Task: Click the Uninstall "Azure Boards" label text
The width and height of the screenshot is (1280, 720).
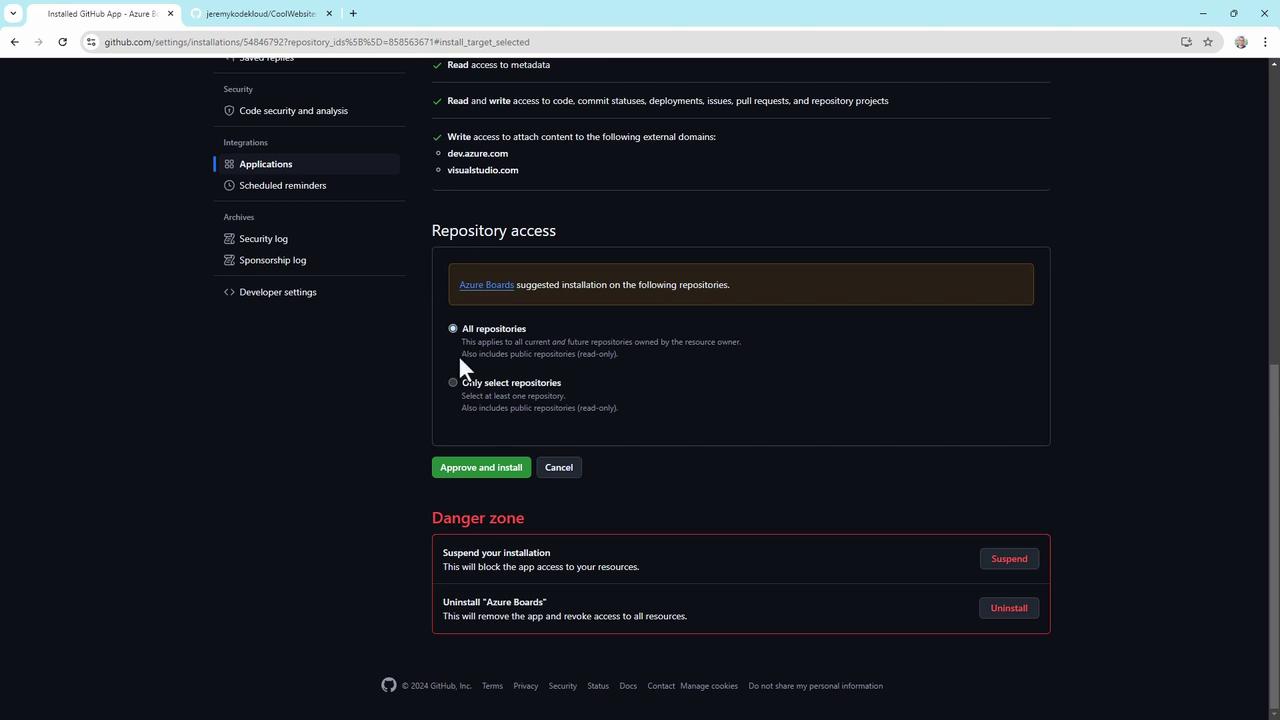Action: click(x=495, y=602)
